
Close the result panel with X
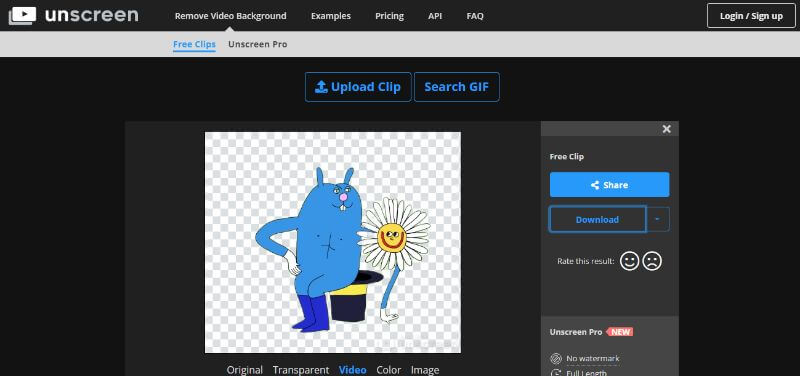(x=666, y=129)
